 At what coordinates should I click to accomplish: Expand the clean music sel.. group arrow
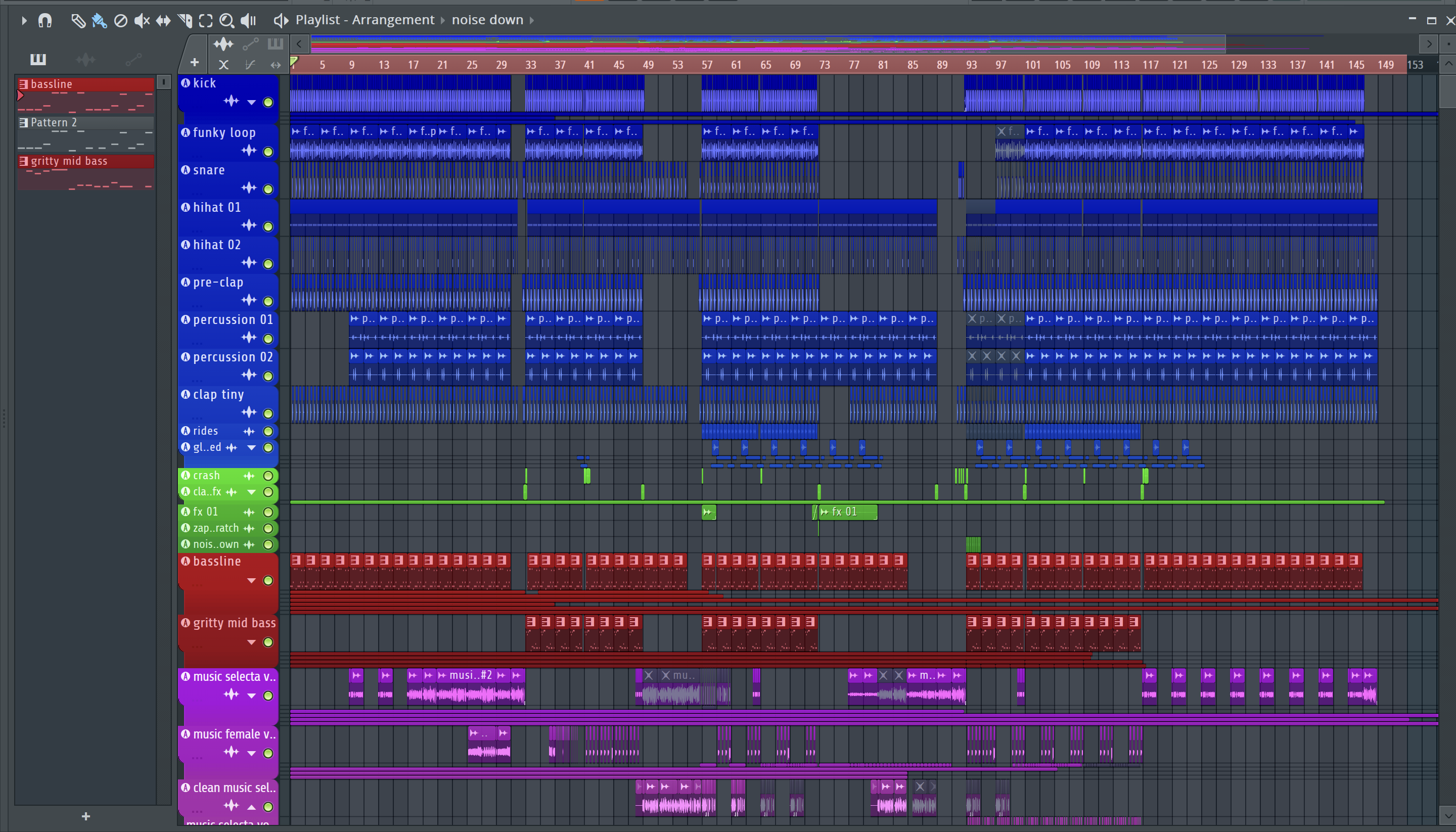click(251, 807)
